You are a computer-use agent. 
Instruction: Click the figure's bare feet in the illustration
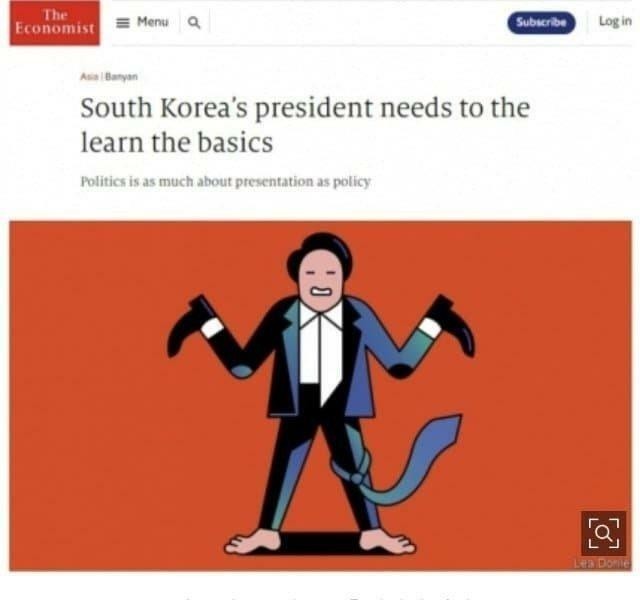(x=320, y=543)
